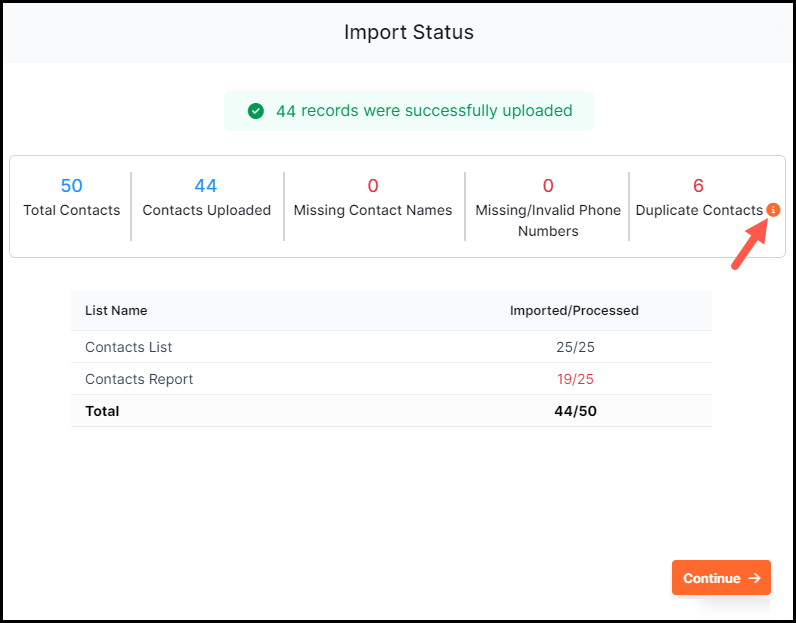The width and height of the screenshot is (796, 623).
Task: Click the red 19/25 value
Action: 575,379
